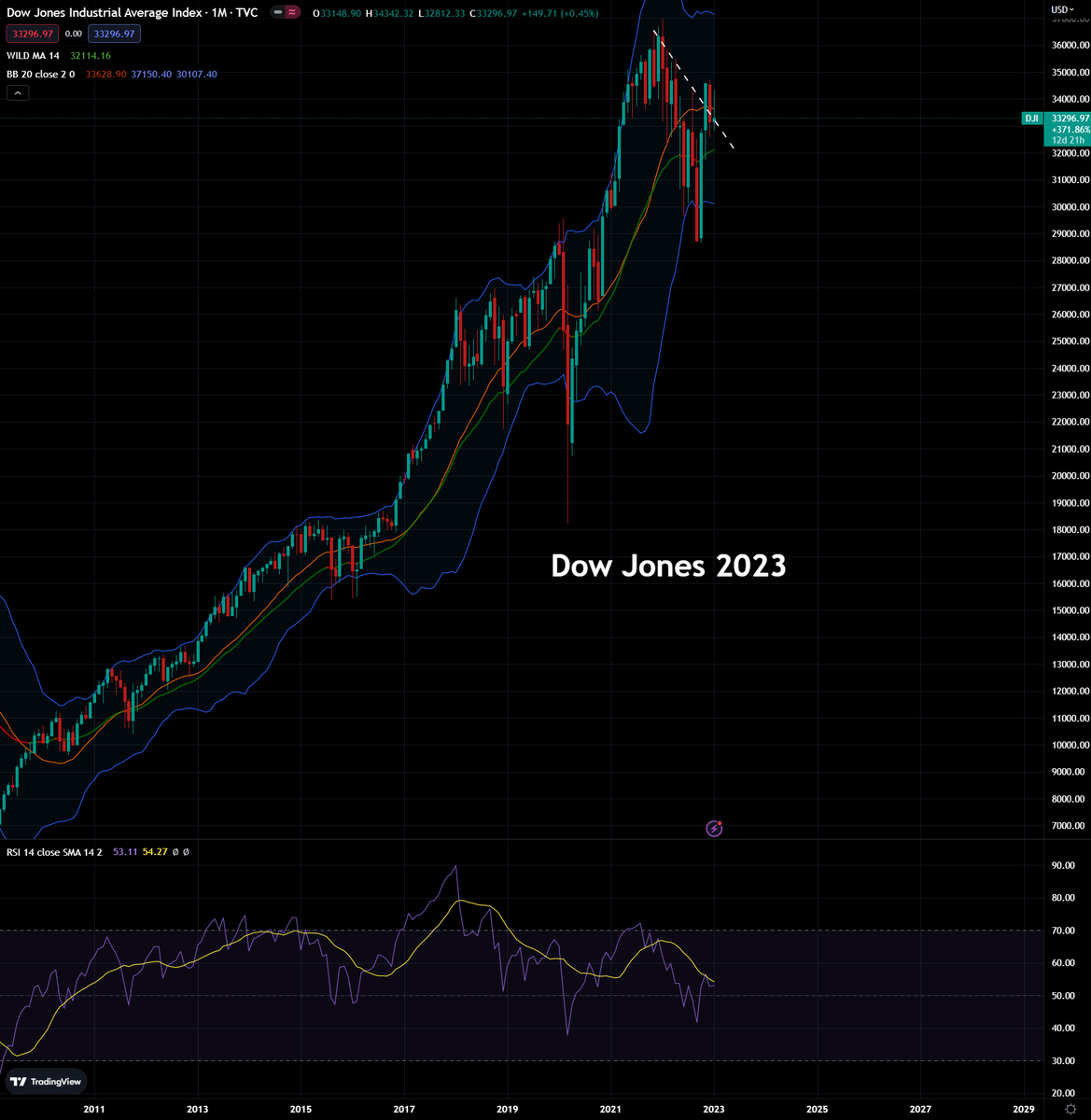Image resolution: width=1091 pixels, height=1120 pixels.
Task: Select the BB 20 close Bollinger Bands legend
Action: click(42, 74)
